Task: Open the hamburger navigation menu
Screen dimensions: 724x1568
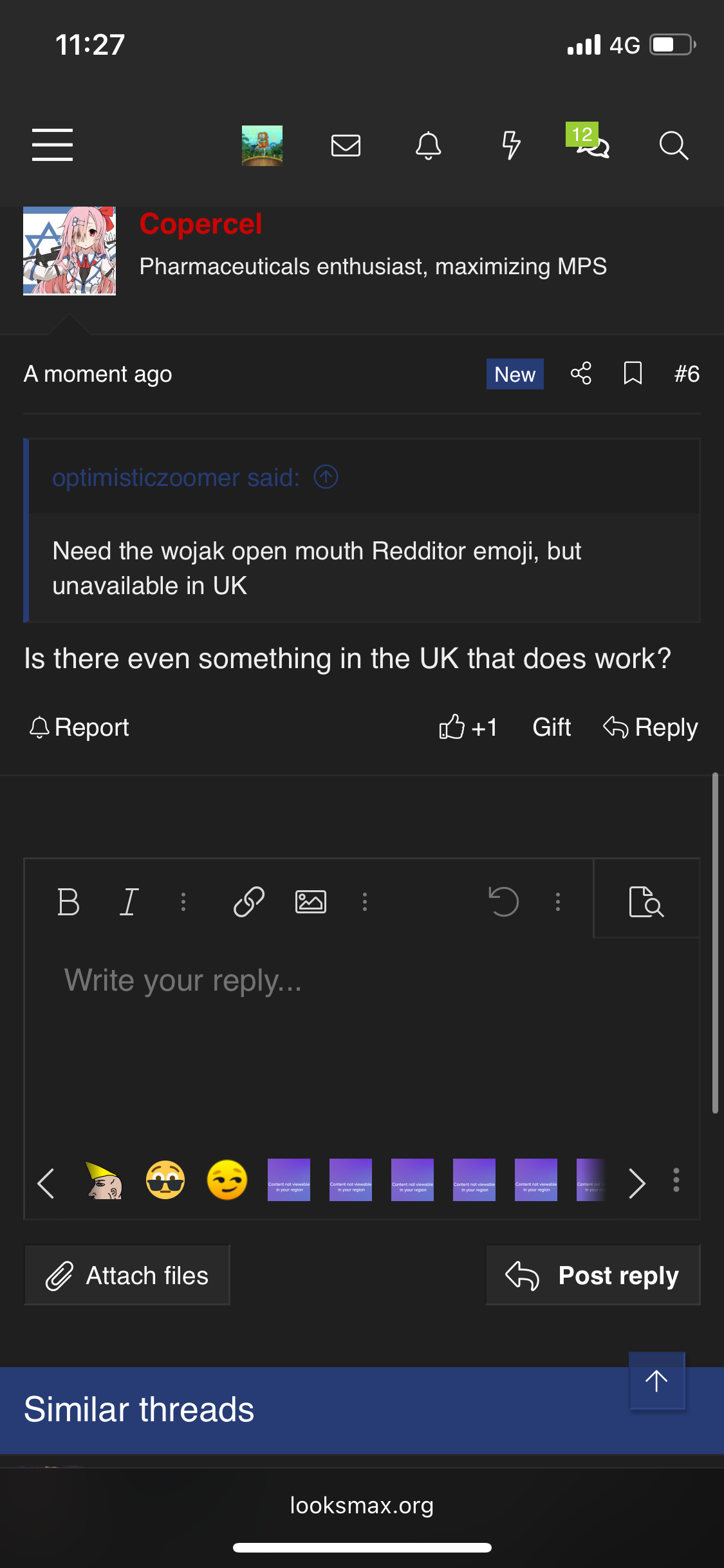Action: tap(52, 144)
